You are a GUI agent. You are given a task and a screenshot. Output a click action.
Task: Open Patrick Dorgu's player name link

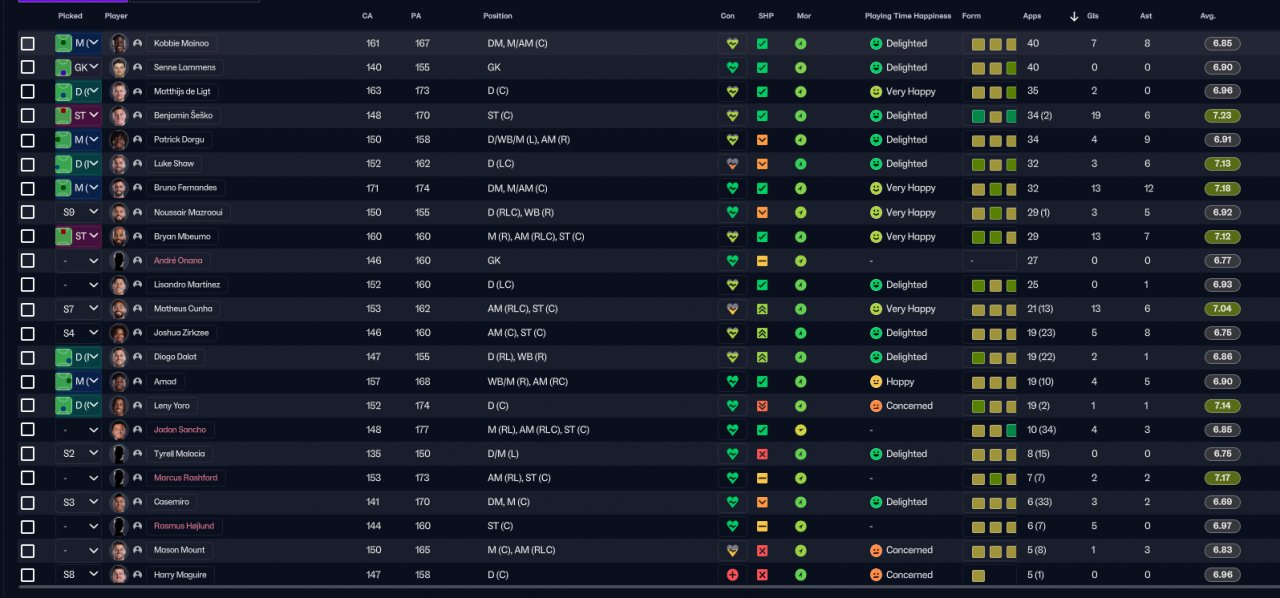[x=177, y=140]
